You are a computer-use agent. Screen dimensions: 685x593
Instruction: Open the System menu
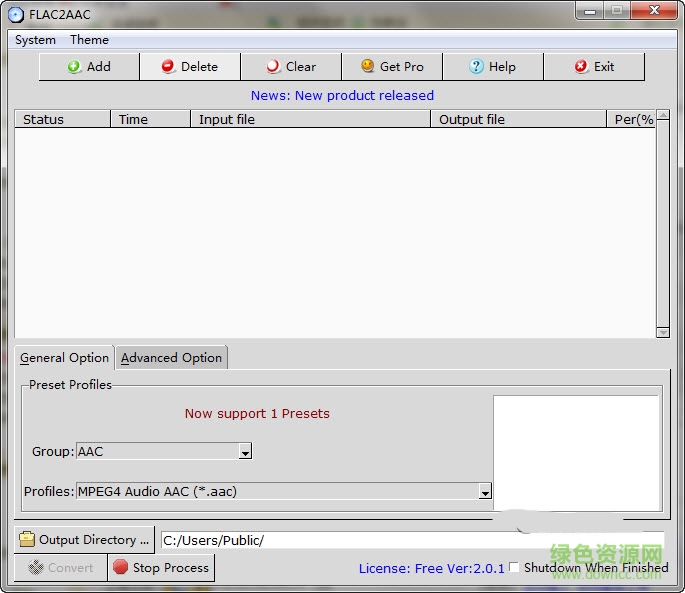(x=35, y=40)
